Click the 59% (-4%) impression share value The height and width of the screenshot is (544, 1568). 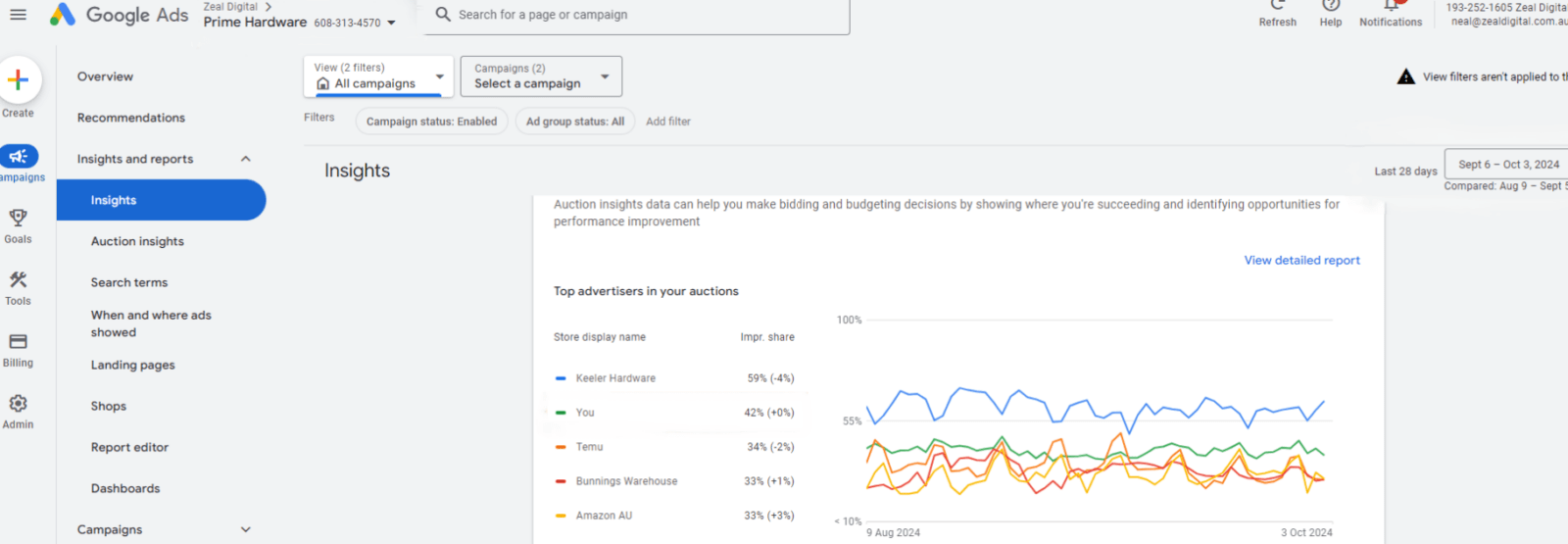coord(770,378)
